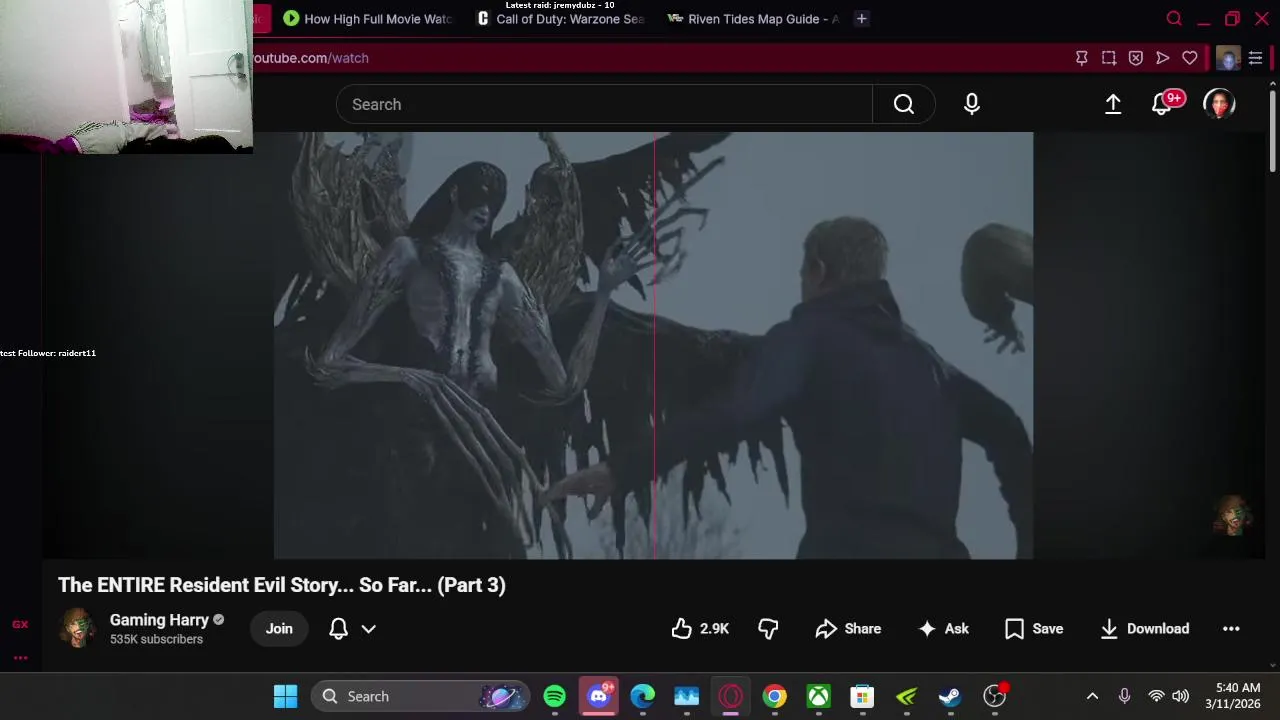Open Spotify from taskbar
The image size is (1280, 720).
pos(554,696)
